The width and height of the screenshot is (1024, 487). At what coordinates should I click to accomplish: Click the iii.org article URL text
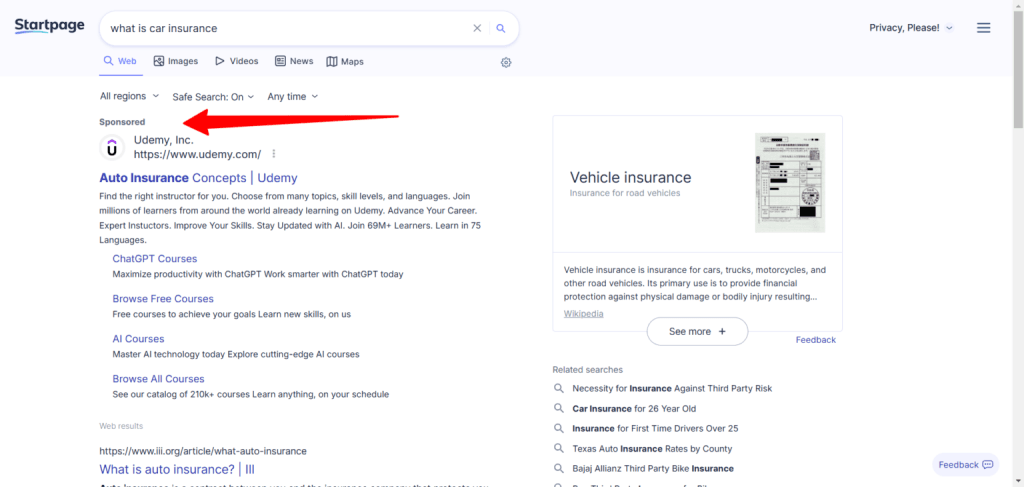(x=202, y=451)
